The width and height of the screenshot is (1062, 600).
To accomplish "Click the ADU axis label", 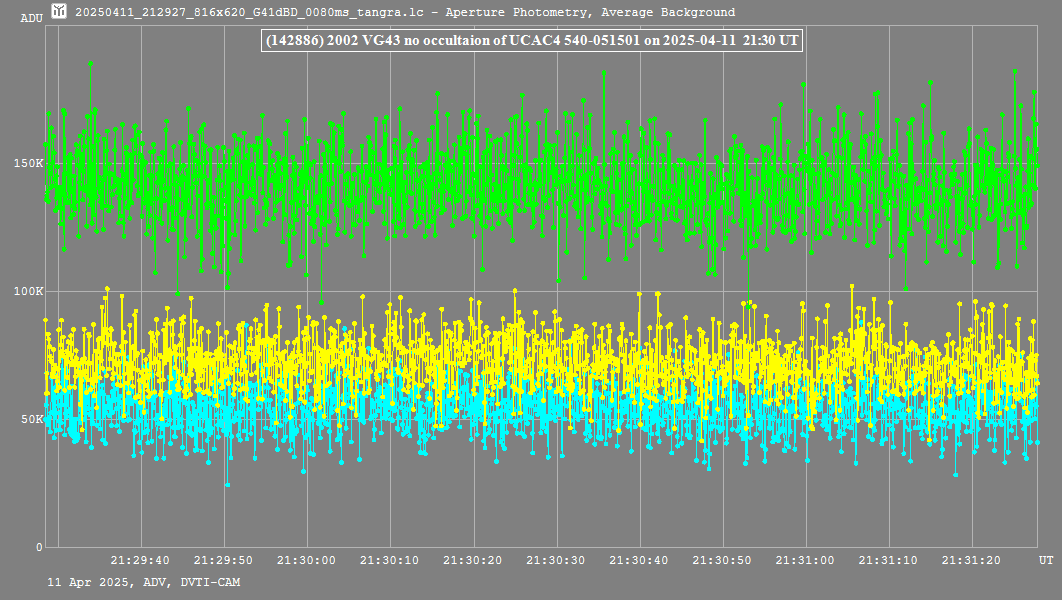I will (x=32, y=18).
